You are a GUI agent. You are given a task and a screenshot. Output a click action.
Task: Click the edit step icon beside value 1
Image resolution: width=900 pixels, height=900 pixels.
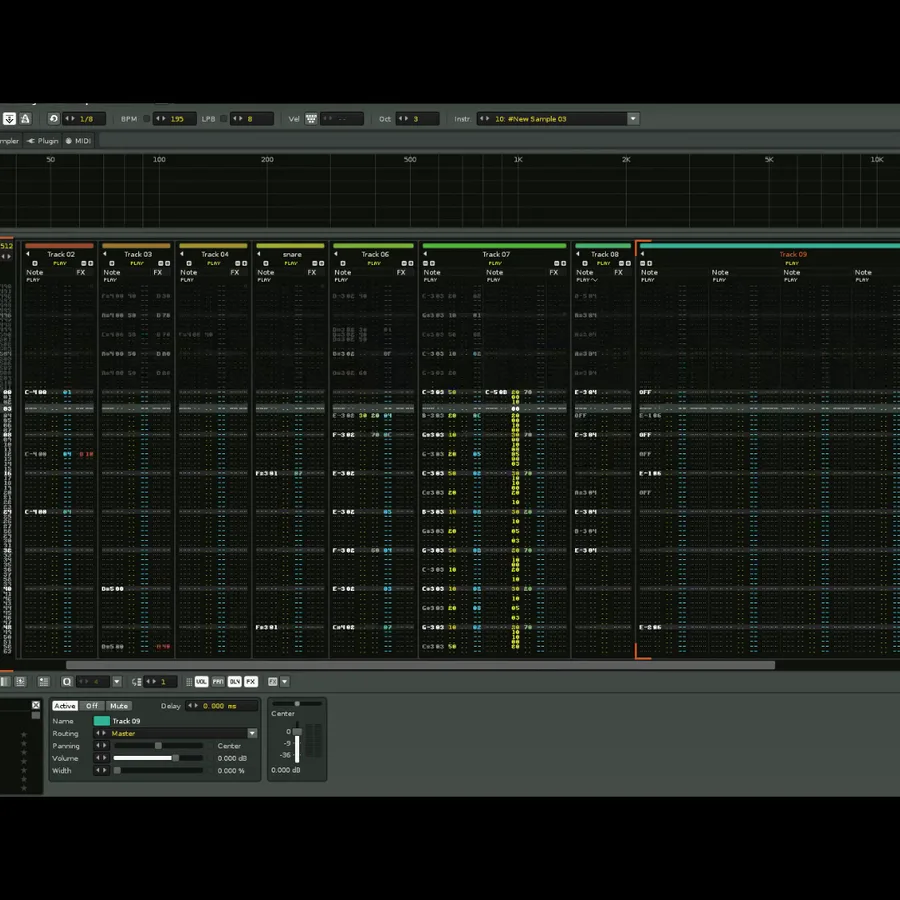point(136,682)
